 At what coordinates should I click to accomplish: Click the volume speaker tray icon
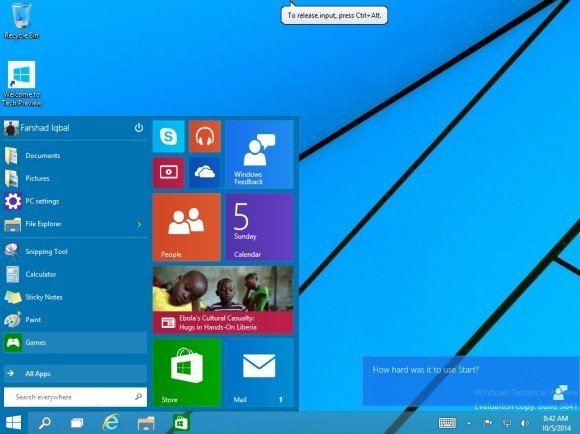[525, 423]
